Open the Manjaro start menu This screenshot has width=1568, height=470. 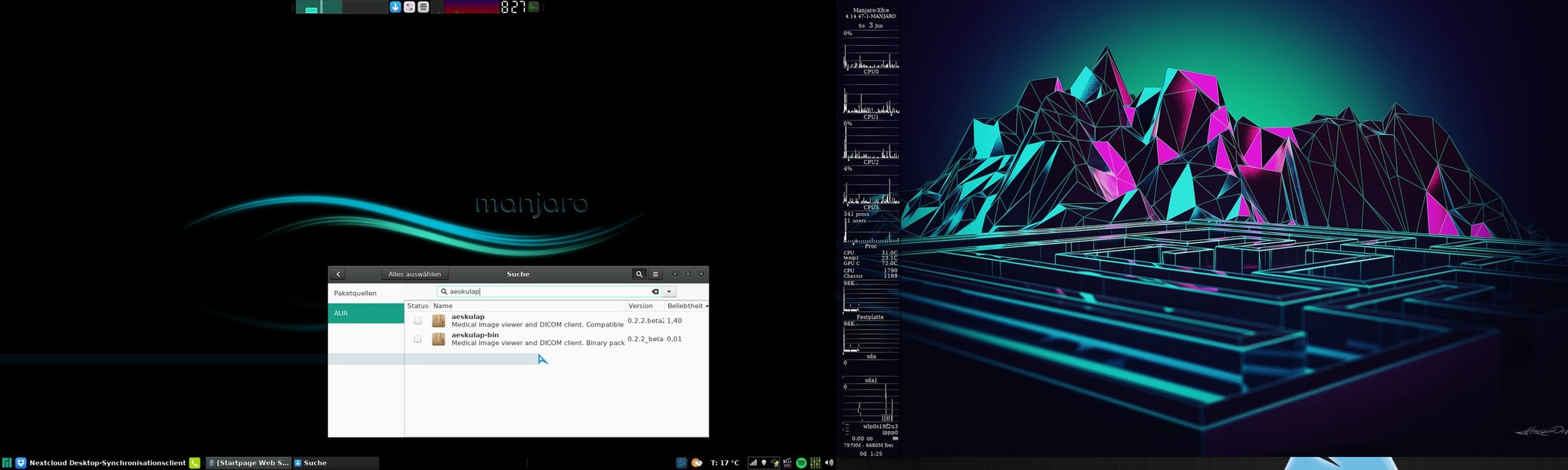(7, 463)
